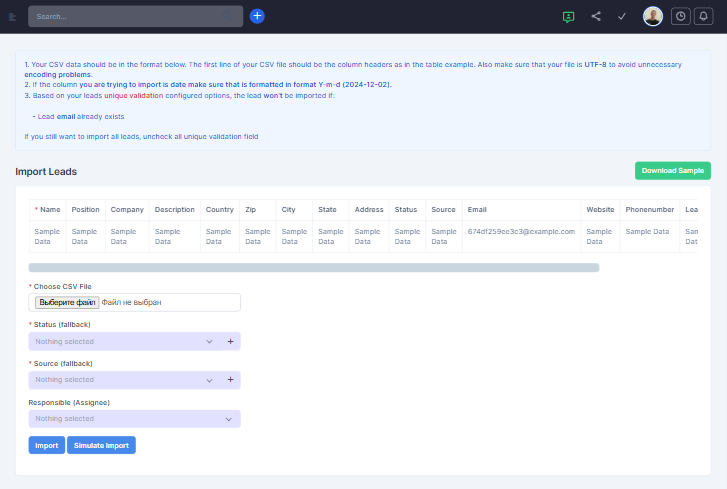Click the Download Sample button

coord(672,171)
